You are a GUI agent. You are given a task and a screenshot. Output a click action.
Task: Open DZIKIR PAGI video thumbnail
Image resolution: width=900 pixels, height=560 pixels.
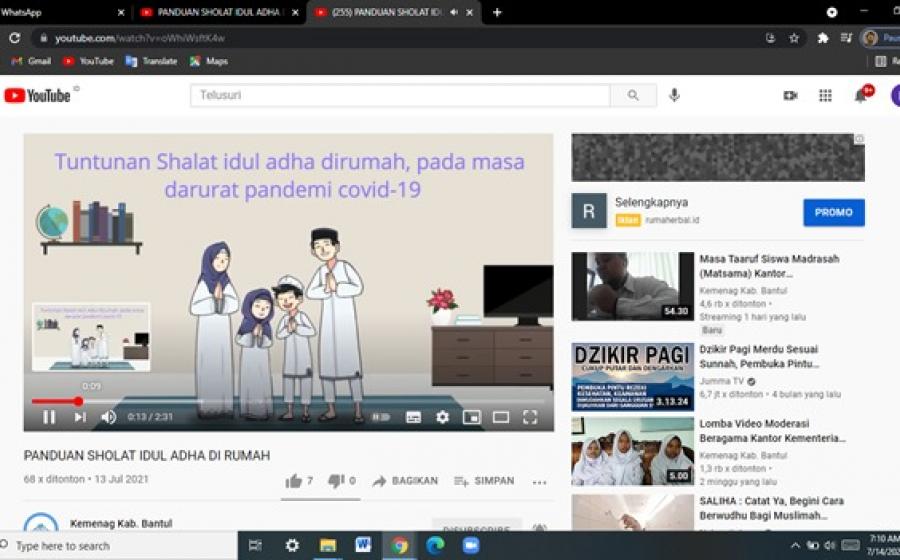pos(633,377)
